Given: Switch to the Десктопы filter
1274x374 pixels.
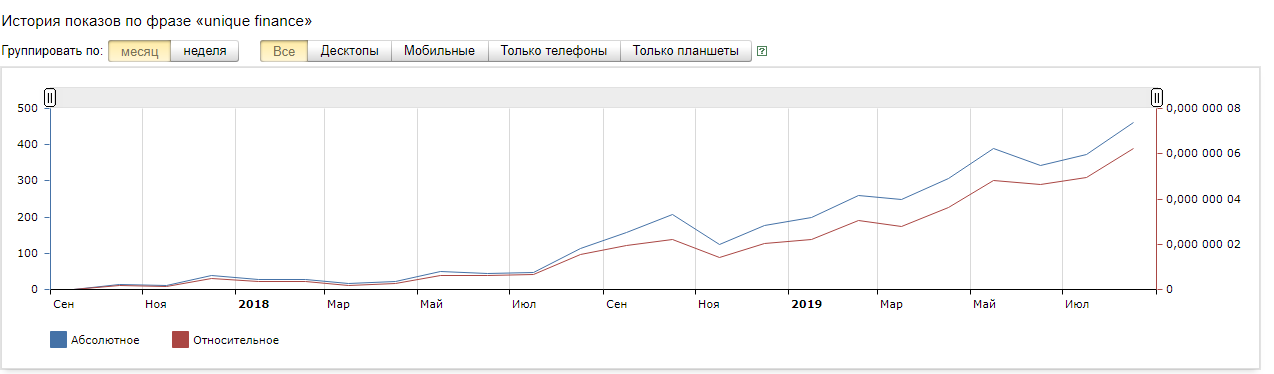Looking at the screenshot, I should point(349,51).
